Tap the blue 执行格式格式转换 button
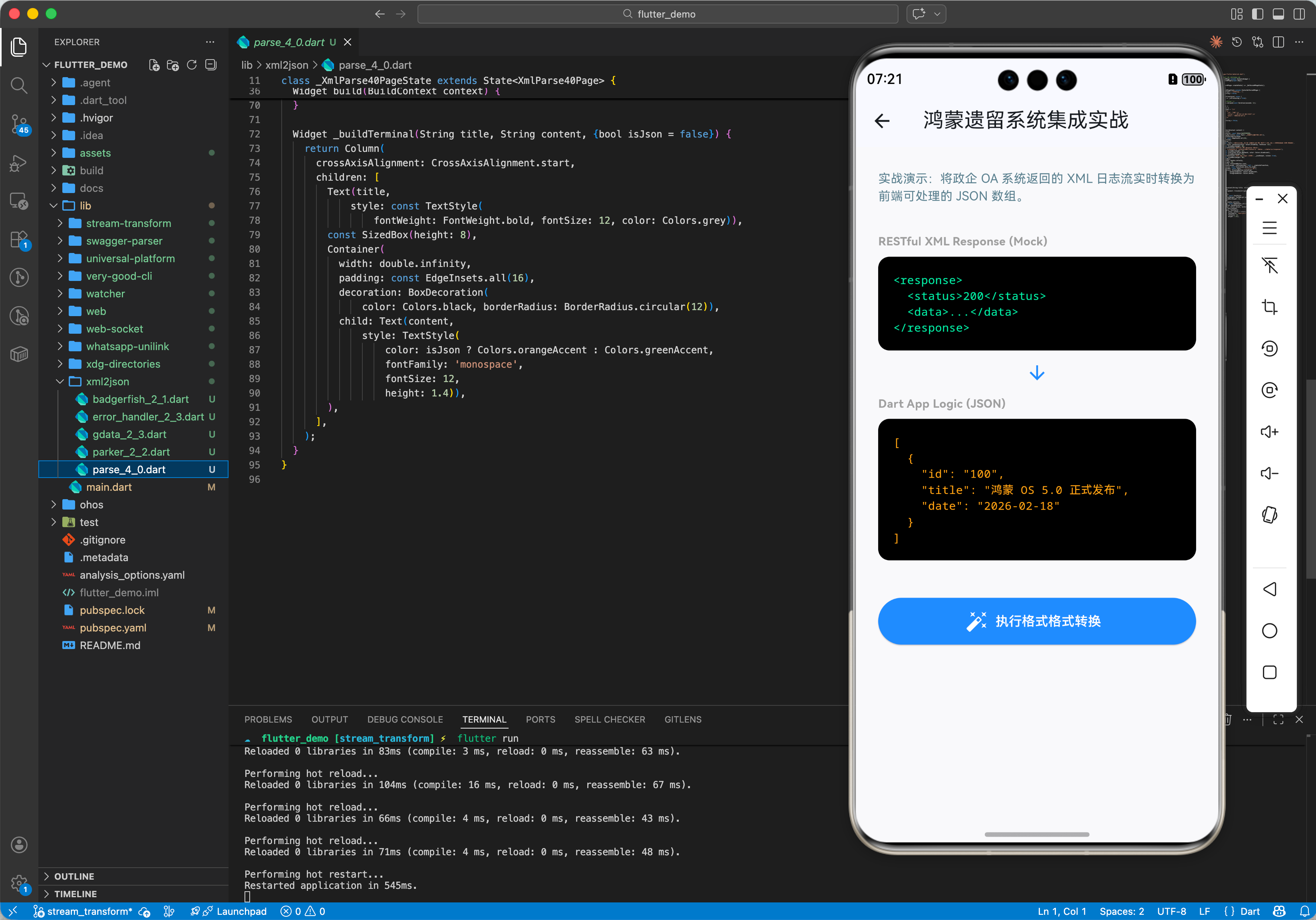The width and height of the screenshot is (1316, 920). point(1036,621)
